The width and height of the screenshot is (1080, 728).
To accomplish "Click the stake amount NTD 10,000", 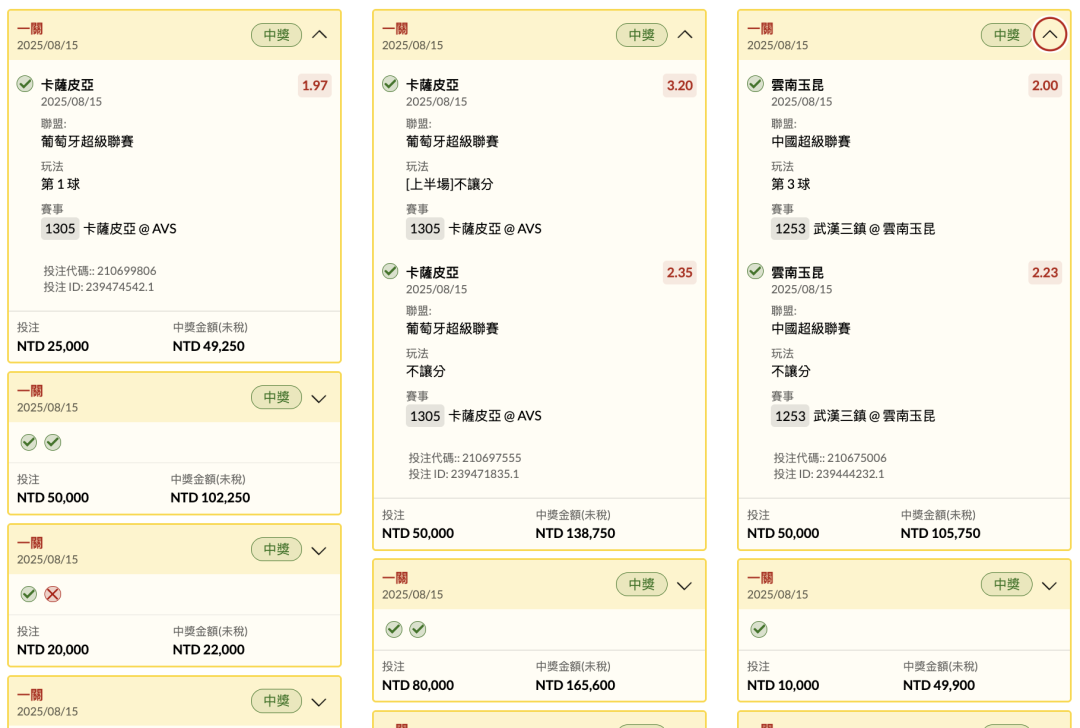I will 783,685.
